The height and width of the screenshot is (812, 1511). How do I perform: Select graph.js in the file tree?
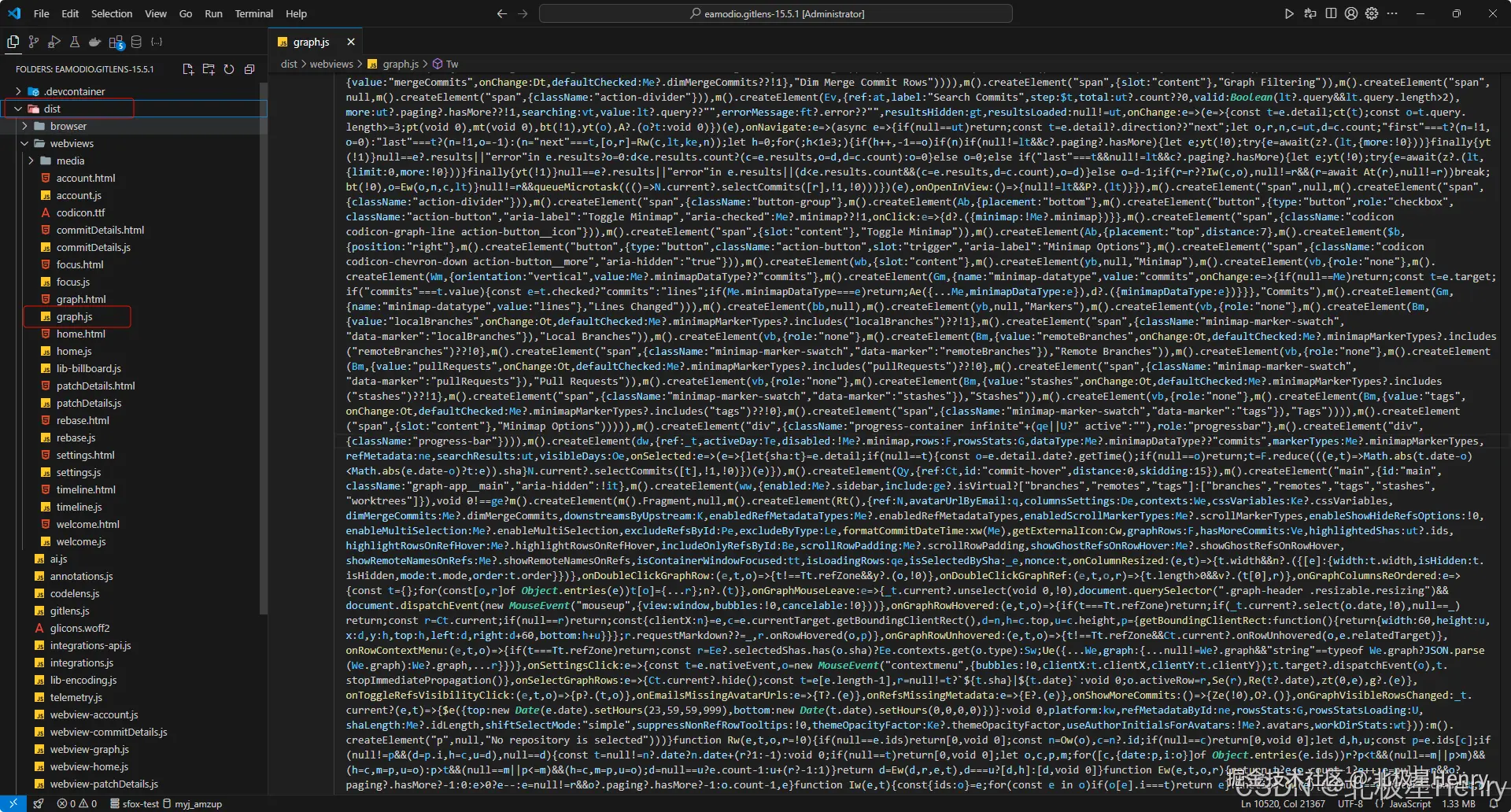74,316
